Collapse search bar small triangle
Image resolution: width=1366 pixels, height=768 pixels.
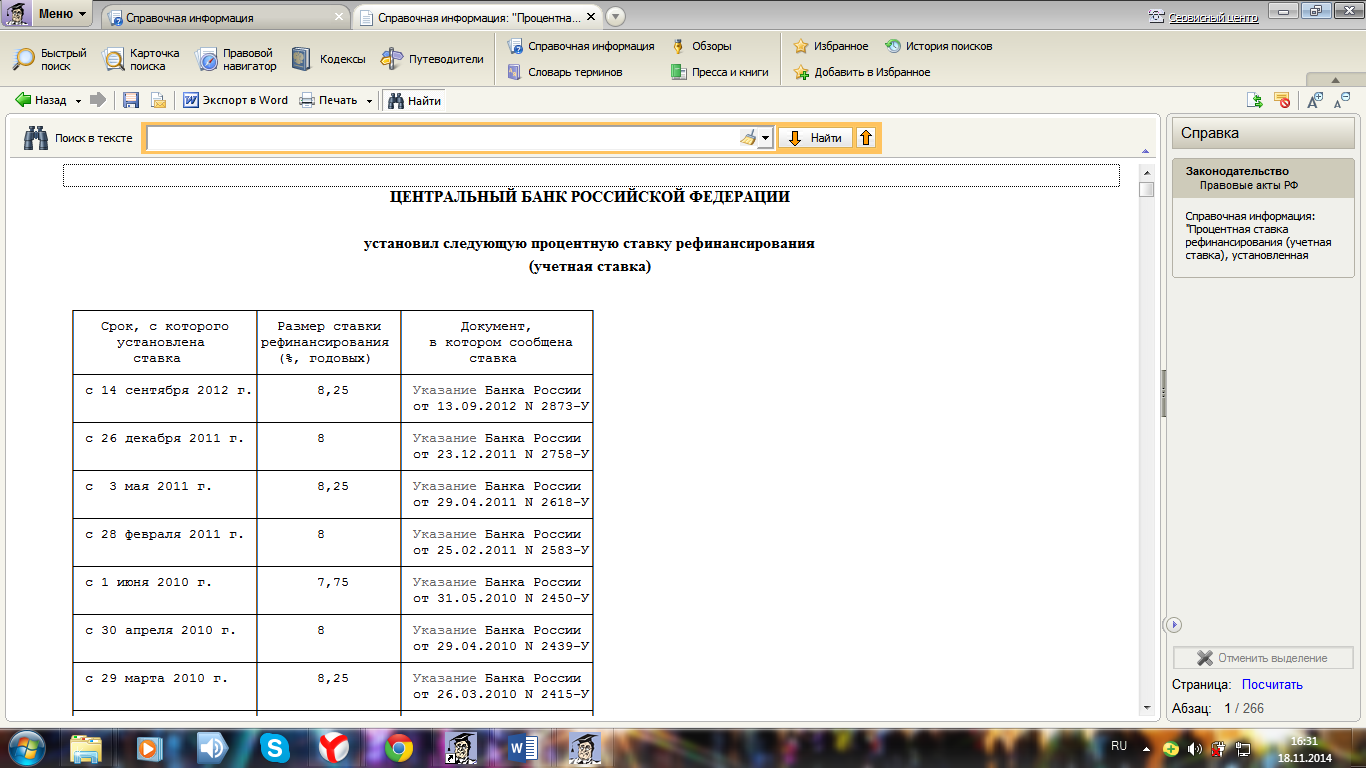click(x=1144, y=151)
